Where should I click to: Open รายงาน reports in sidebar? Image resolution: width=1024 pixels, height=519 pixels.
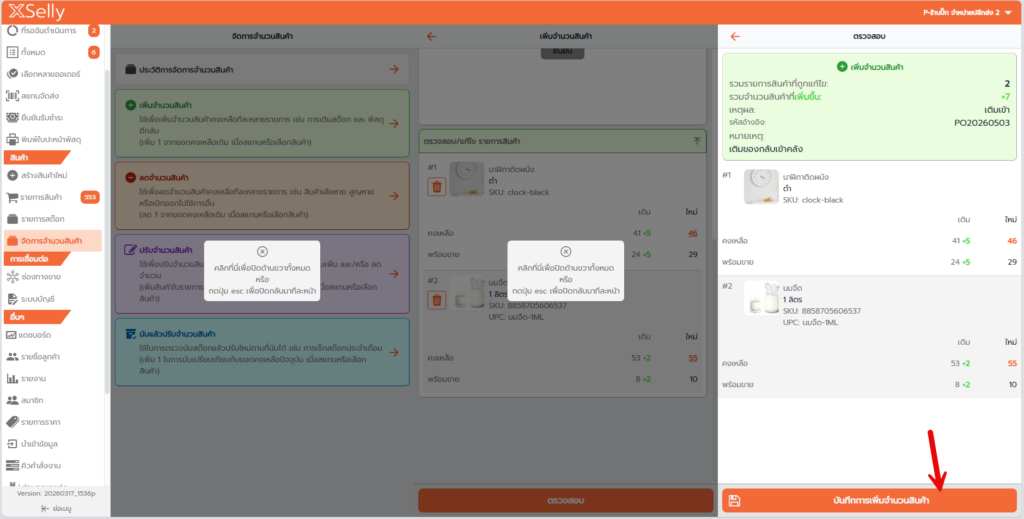(x=39, y=379)
